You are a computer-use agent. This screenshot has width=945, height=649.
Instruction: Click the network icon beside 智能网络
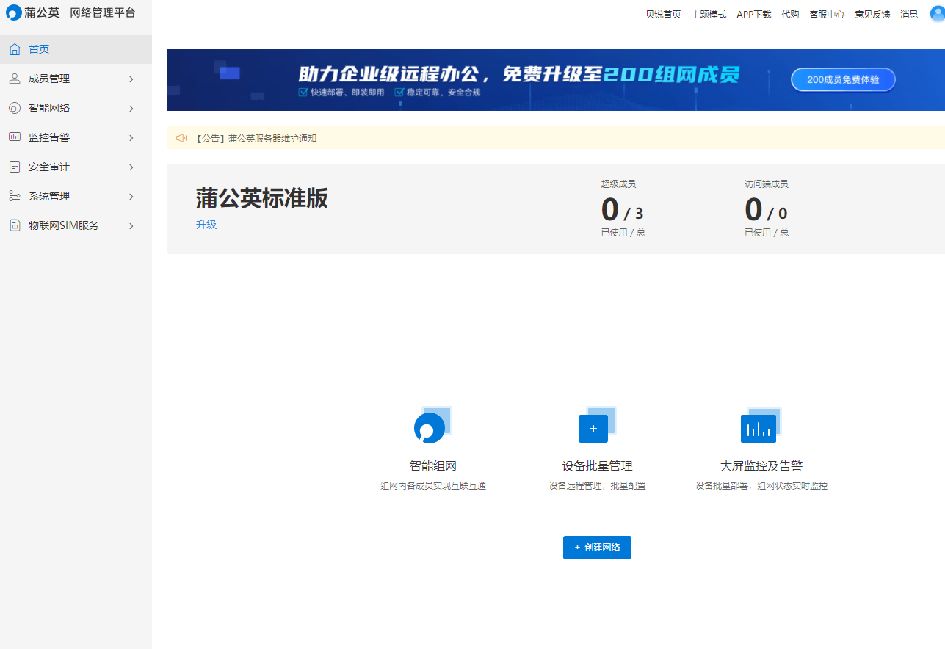[x=15, y=108]
